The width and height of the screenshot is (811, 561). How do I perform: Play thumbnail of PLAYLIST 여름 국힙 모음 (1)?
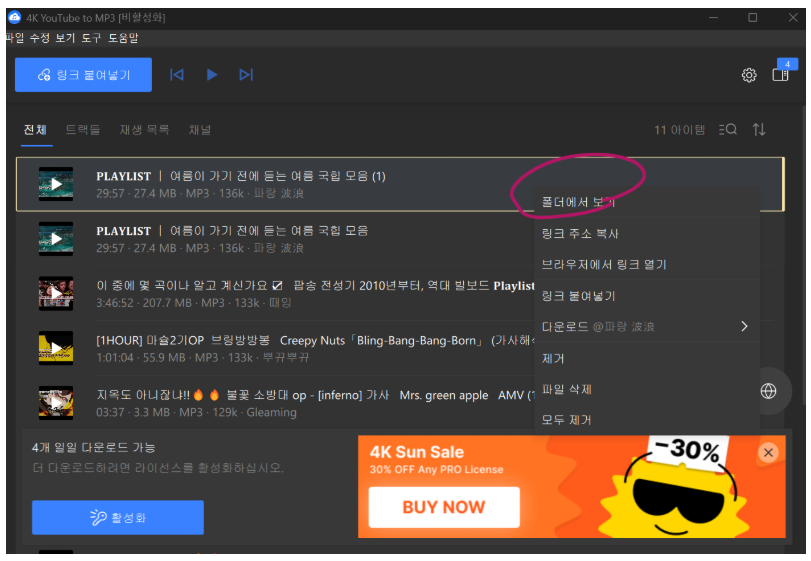point(56,184)
